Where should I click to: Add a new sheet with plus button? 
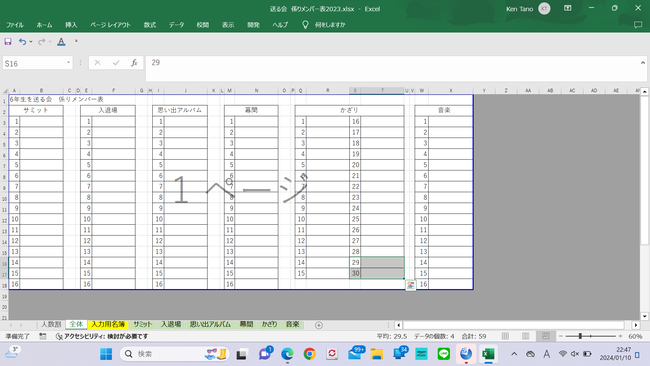(319, 325)
